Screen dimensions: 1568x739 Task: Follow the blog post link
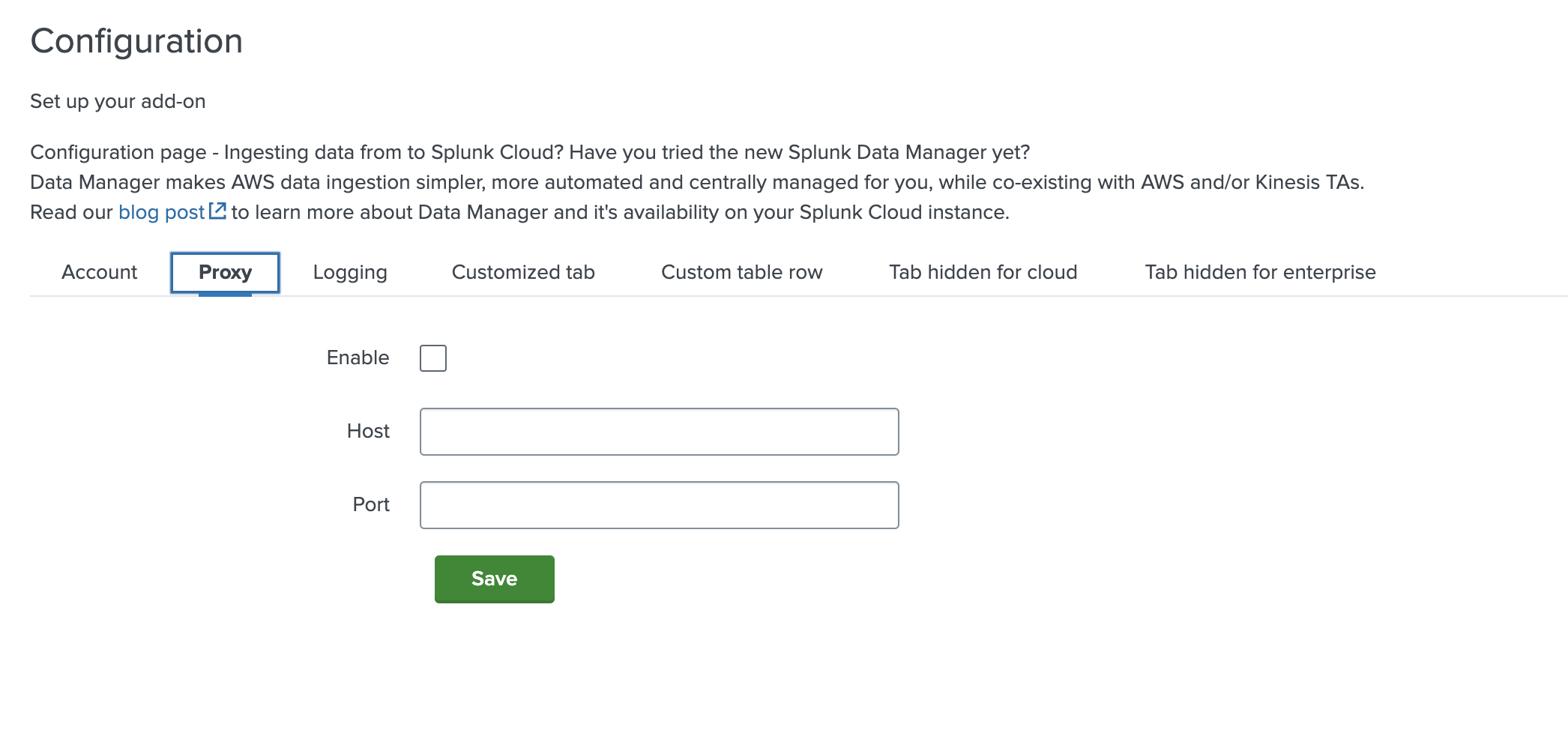(161, 212)
